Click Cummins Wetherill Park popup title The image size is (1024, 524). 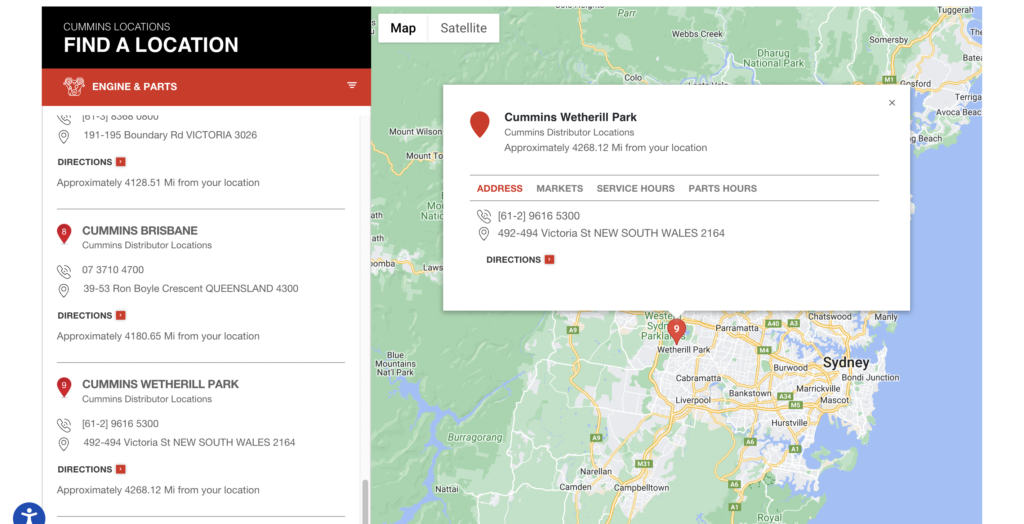[x=570, y=117]
